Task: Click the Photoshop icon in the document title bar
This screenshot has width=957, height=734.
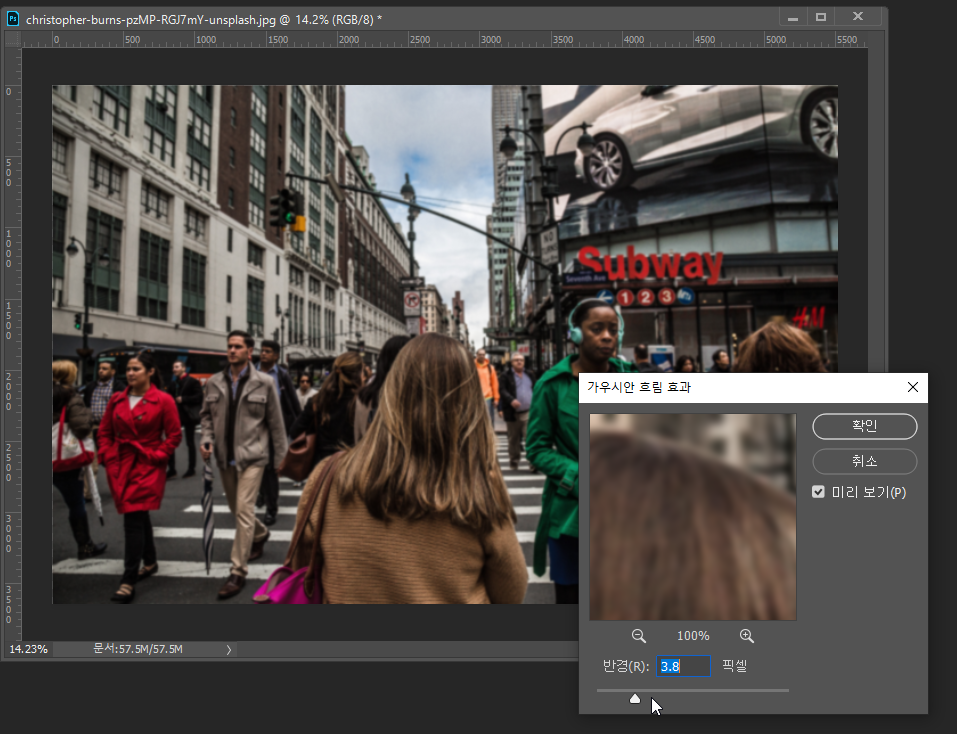Action: click(14, 19)
